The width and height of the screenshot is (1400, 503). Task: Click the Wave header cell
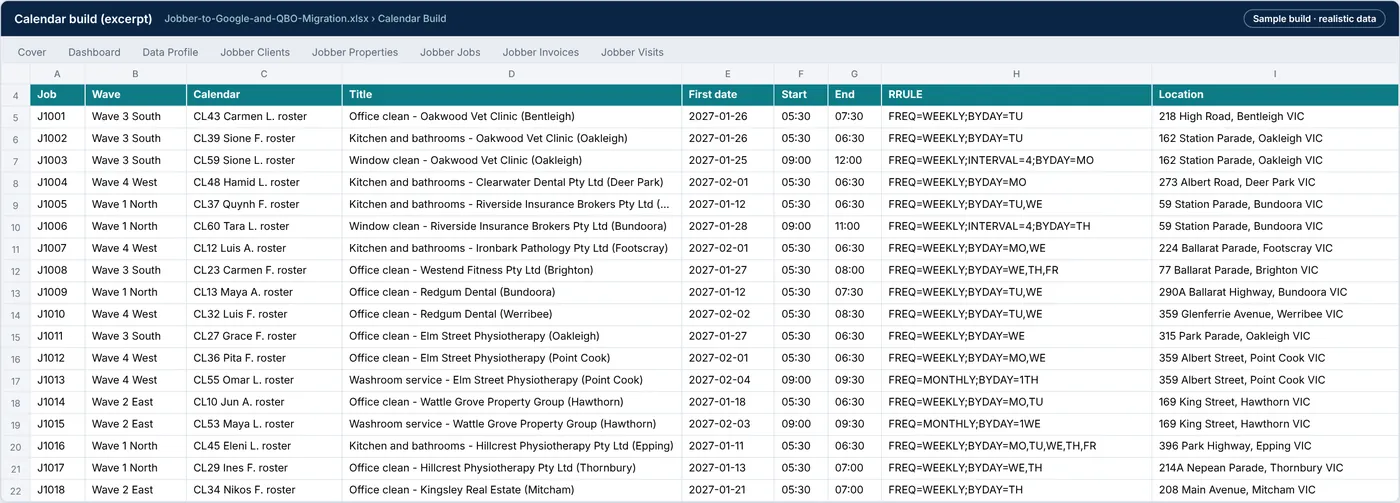[136, 95]
